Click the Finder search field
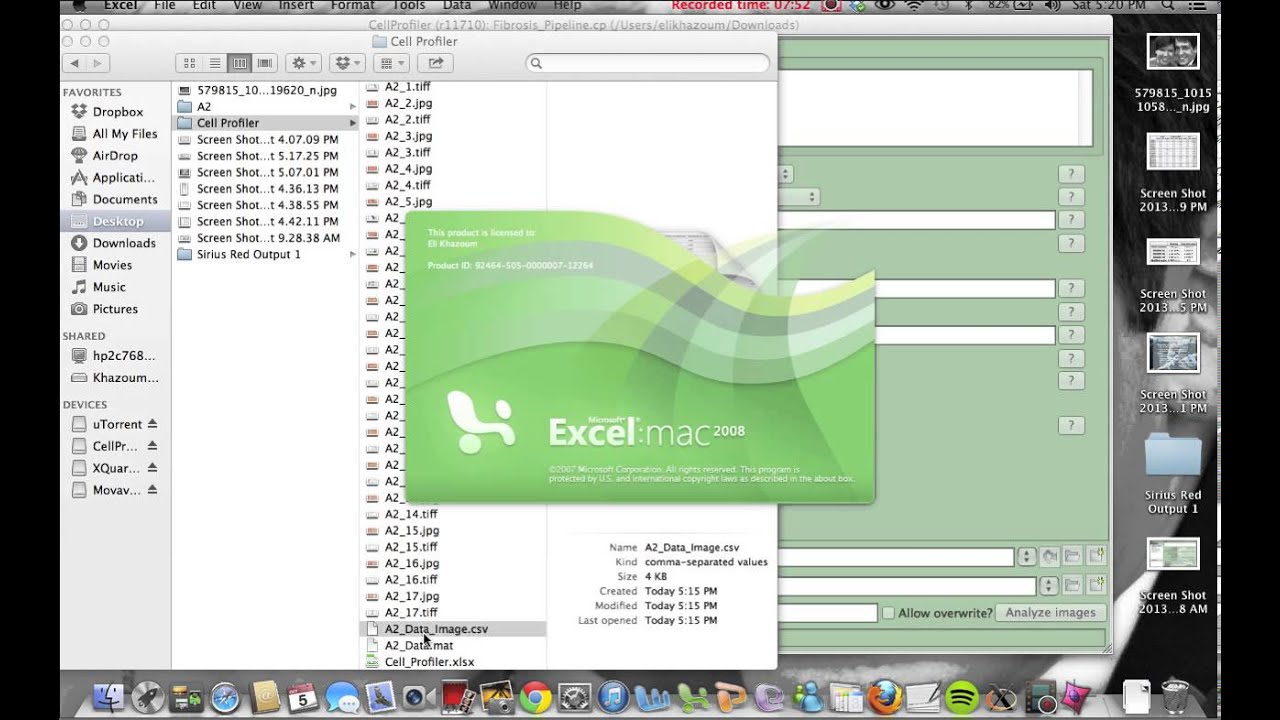 coord(648,63)
